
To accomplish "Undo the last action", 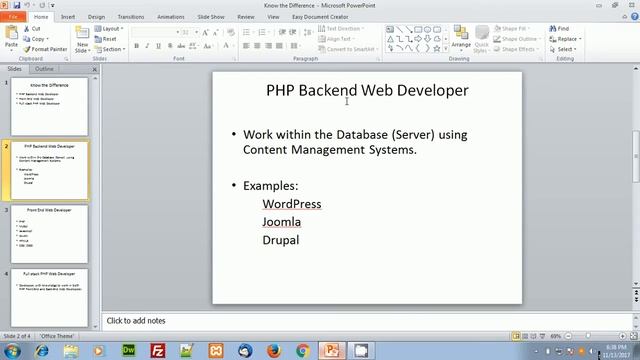I will (x=28, y=5).
